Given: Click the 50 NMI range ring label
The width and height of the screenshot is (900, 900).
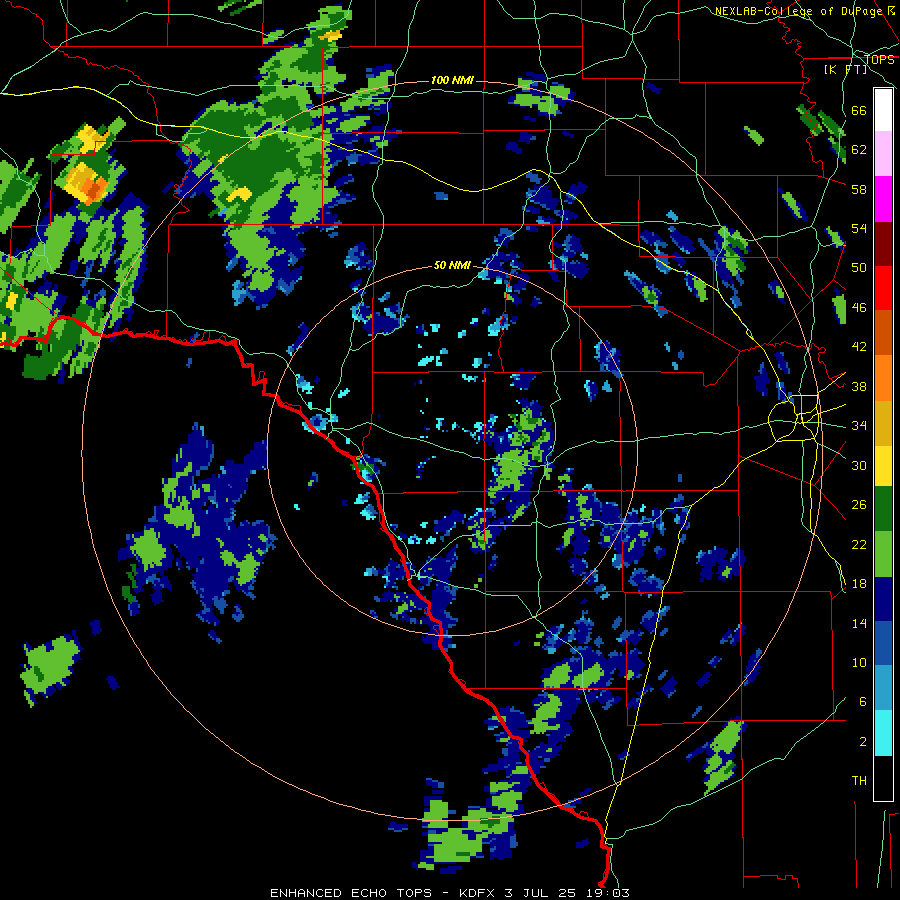Looking at the screenshot, I should tap(452, 265).
